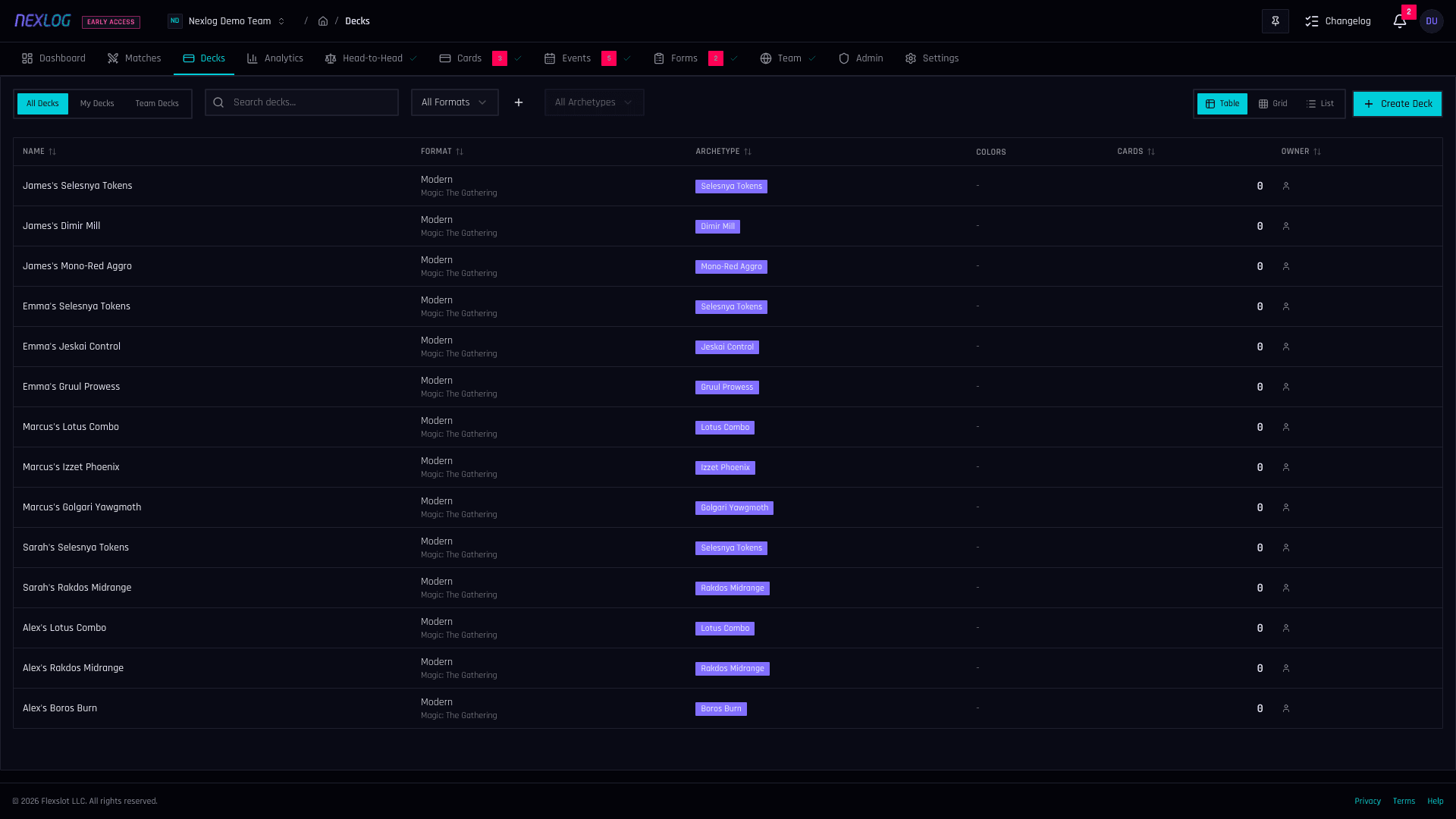Click the plus icon next to All Formats

519,102
